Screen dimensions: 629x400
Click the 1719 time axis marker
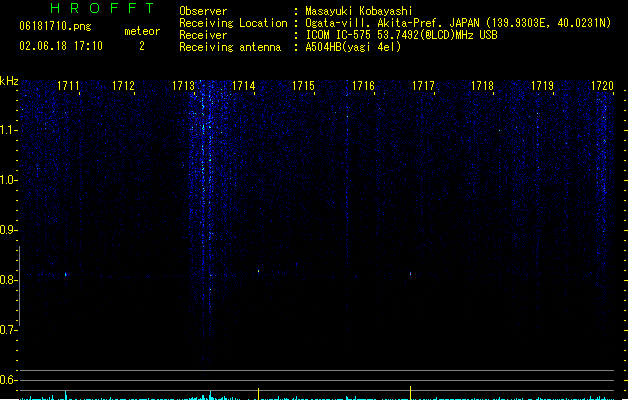[542, 86]
